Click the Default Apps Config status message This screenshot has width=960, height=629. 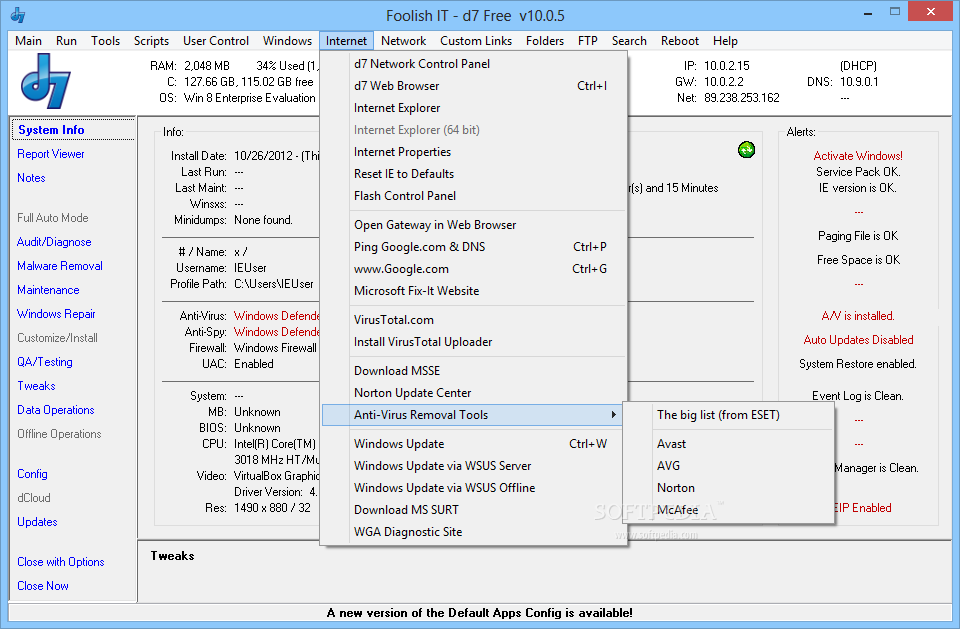[479, 612]
